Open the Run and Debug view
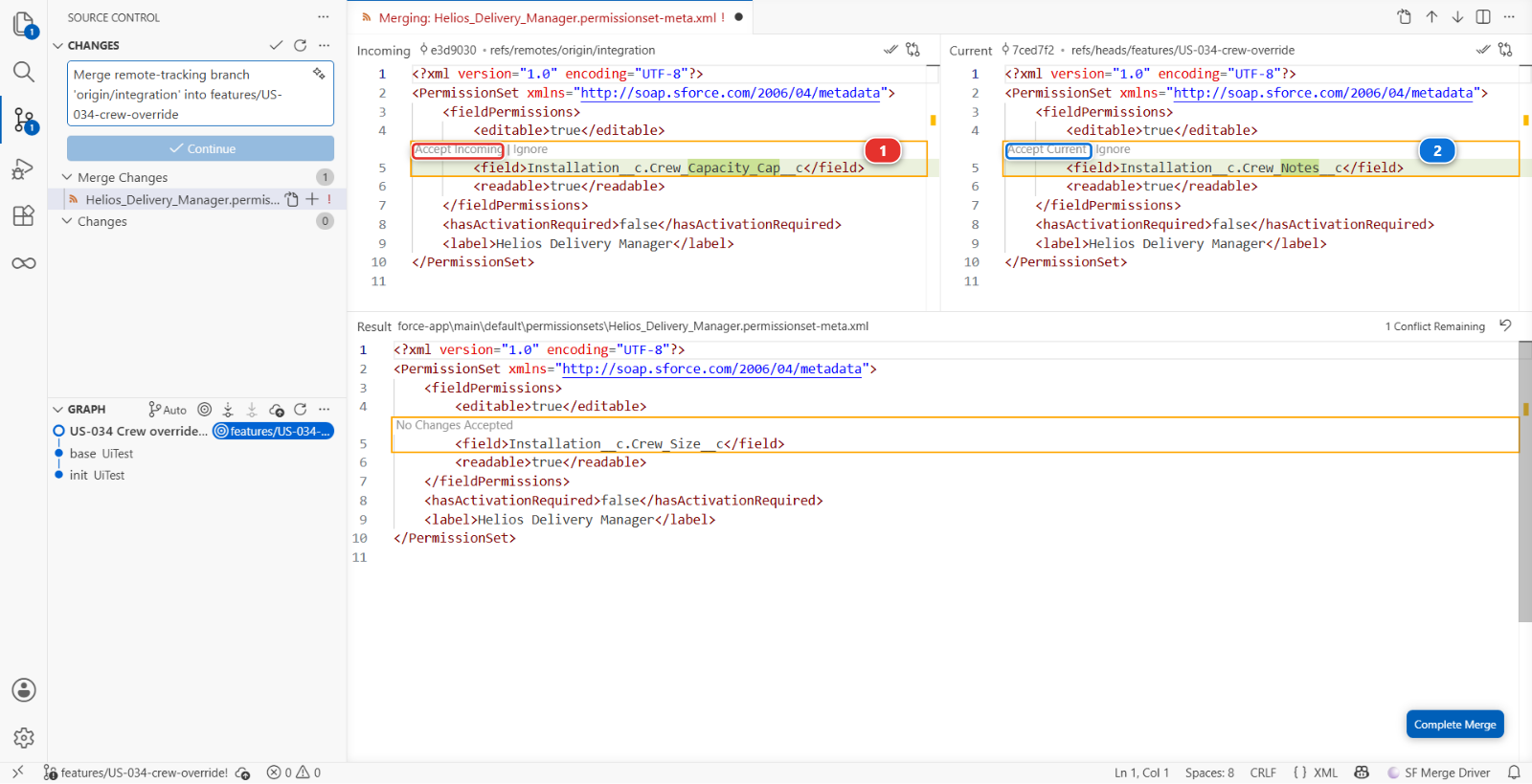Image resolution: width=1532 pixels, height=784 pixels. (24, 168)
